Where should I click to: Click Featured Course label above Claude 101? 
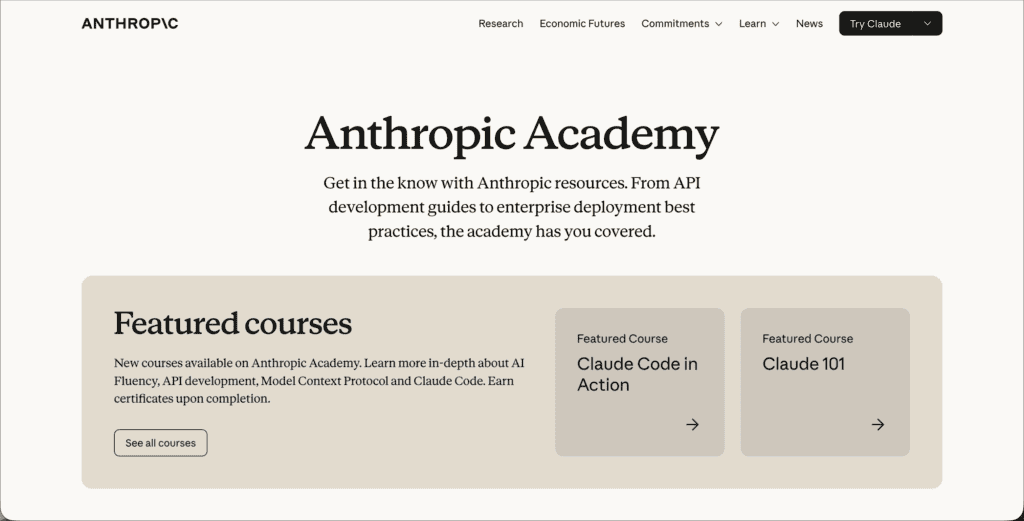pyautogui.click(x=807, y=338)
